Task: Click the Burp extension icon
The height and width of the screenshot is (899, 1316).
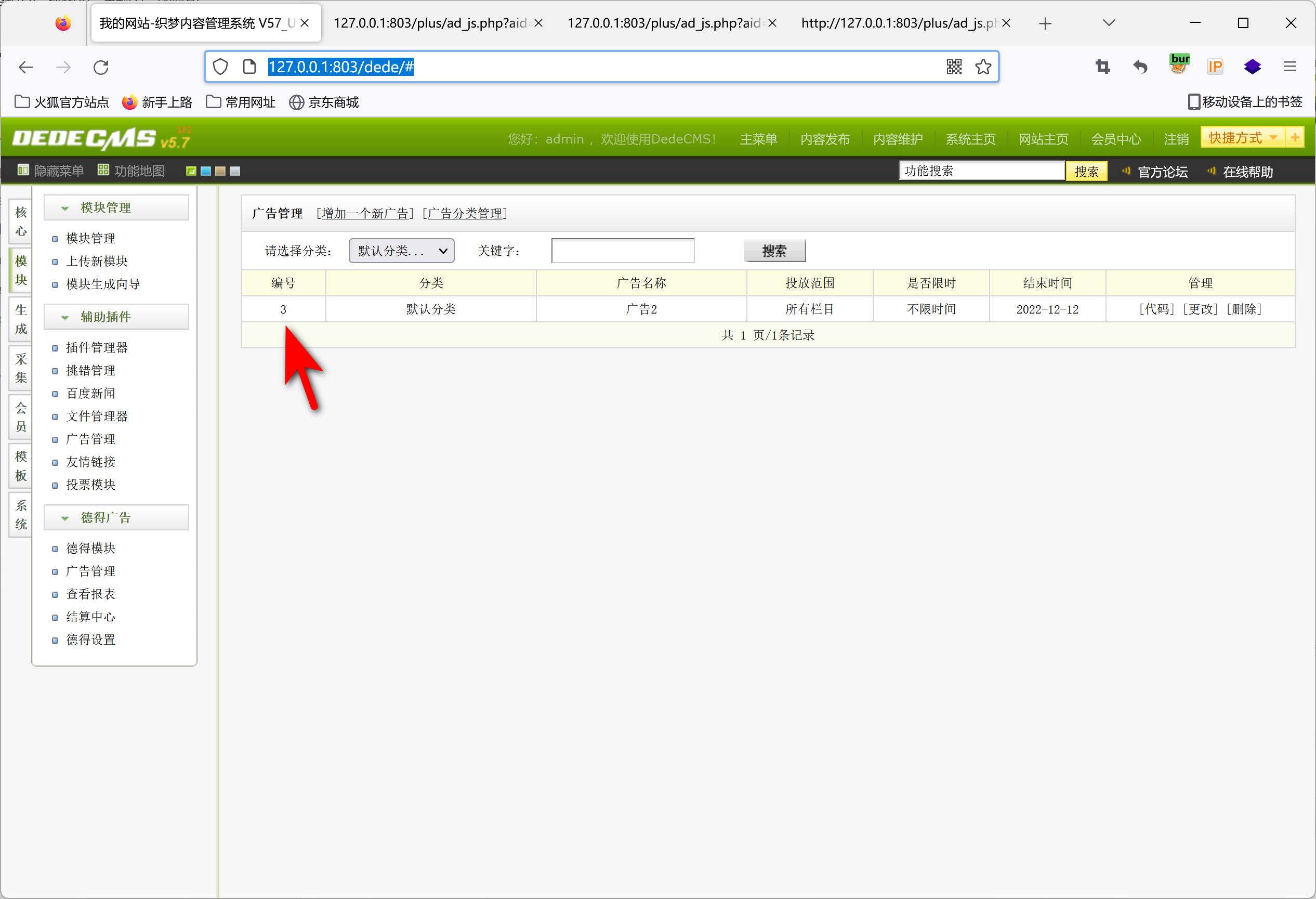Action: 1179,64
